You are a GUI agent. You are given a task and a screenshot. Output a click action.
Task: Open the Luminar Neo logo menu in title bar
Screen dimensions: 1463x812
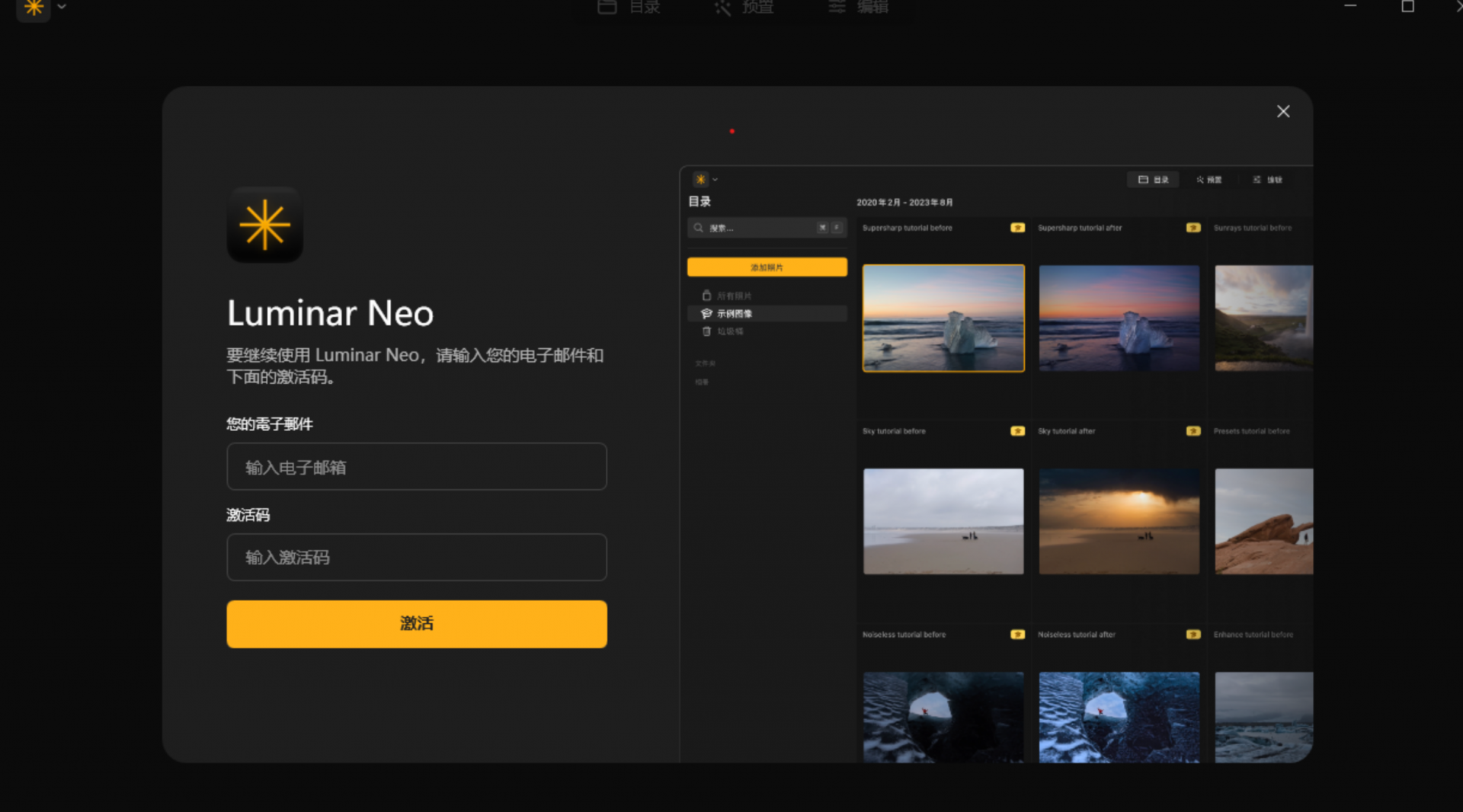click(x=34, y=8)
